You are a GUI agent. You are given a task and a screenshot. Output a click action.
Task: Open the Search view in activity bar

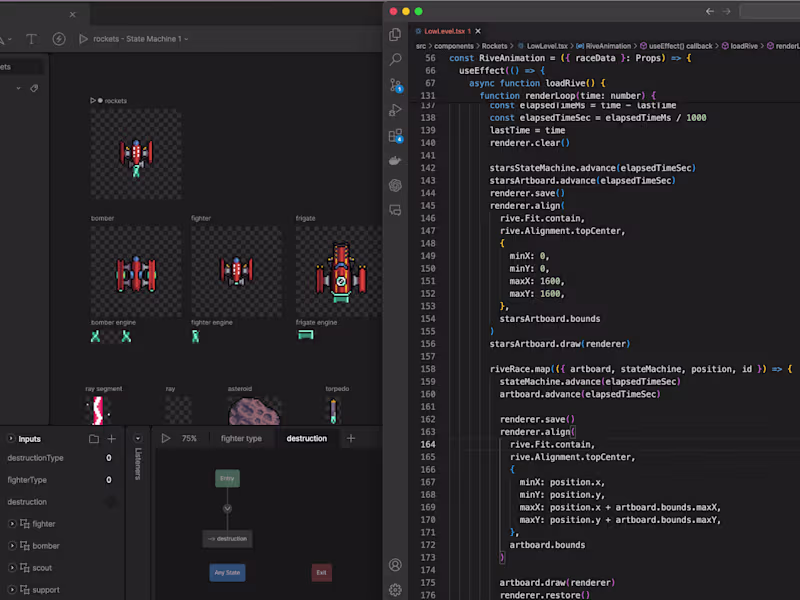(395, 60)
